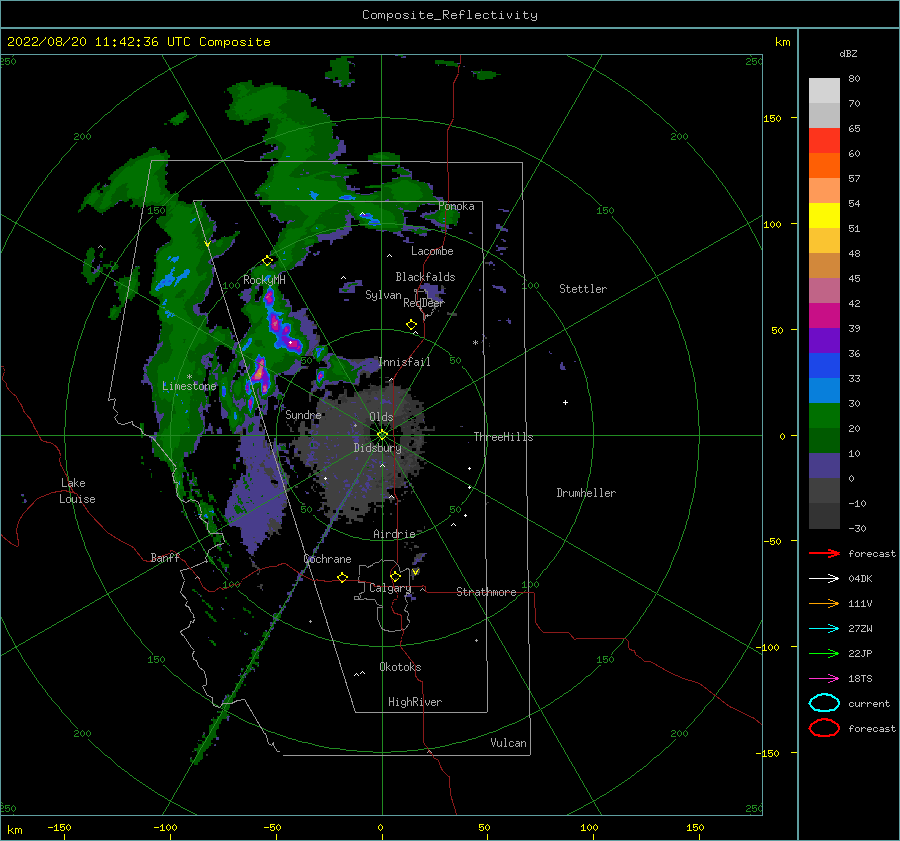Click the 27ZW legend text
This screenshot has width=900, height=841.
coord(860,629)
